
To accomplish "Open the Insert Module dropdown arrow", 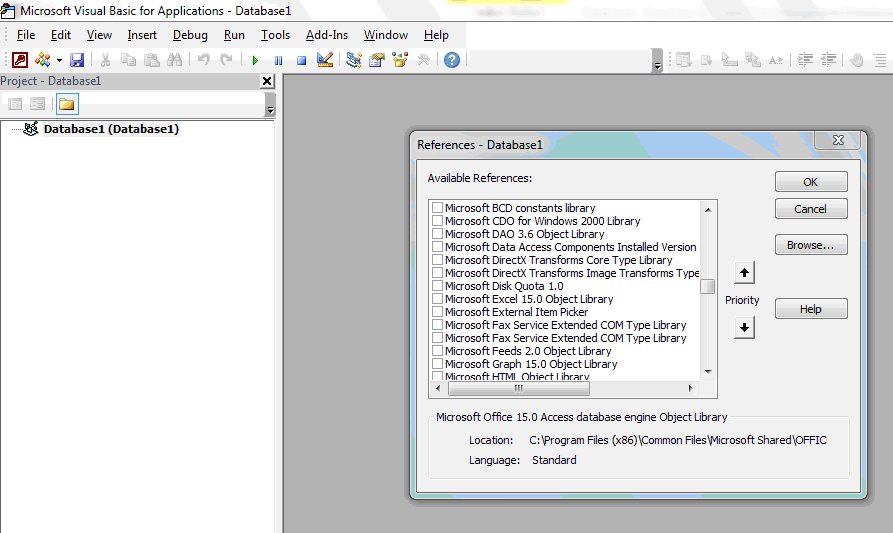I will click(x=59, y=60).
